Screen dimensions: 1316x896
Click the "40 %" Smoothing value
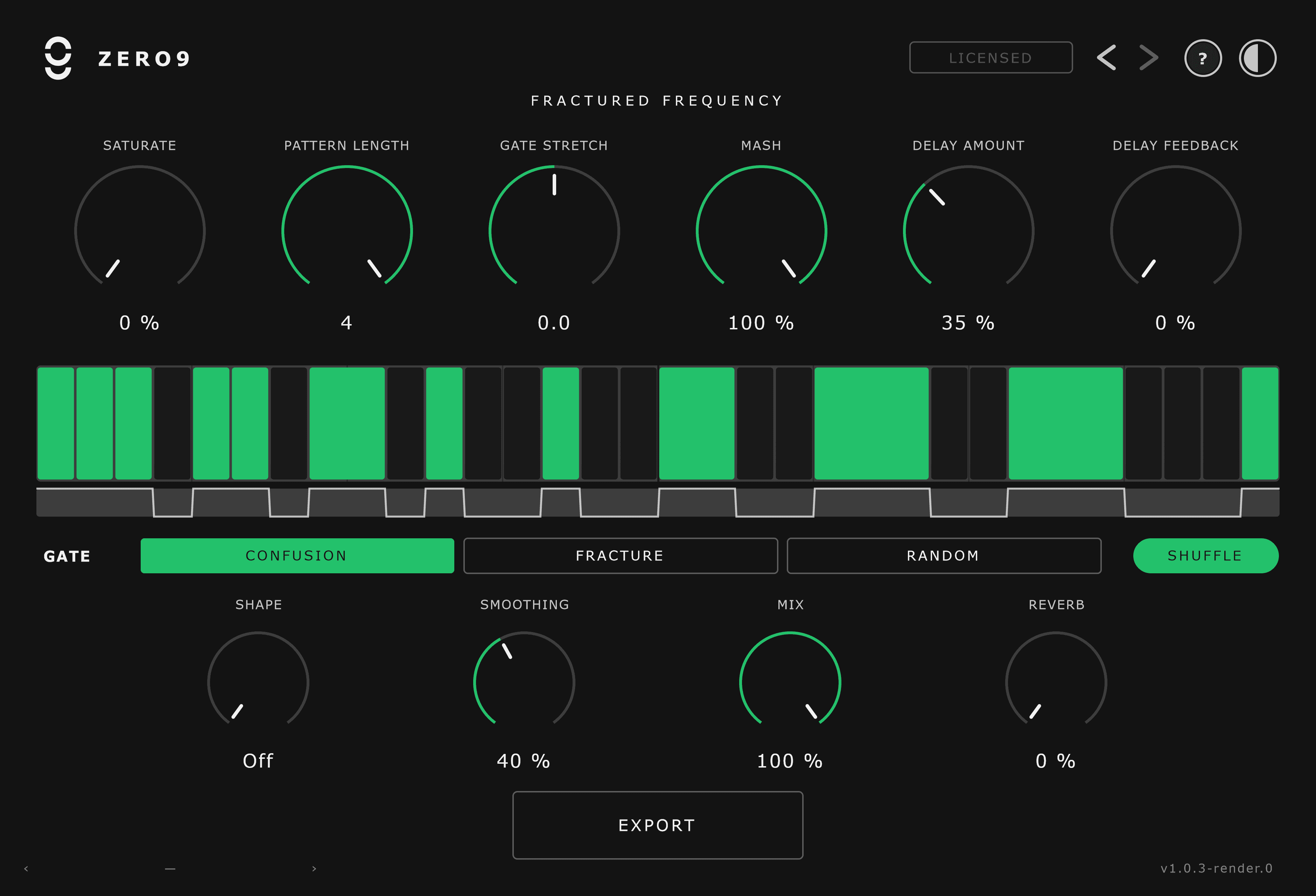tap(524, 761)
